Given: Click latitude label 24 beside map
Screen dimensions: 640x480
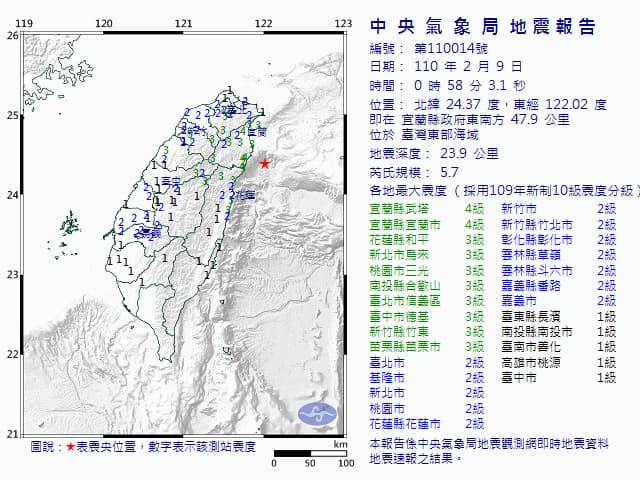Looking at the screenshot, I should 12,195.
